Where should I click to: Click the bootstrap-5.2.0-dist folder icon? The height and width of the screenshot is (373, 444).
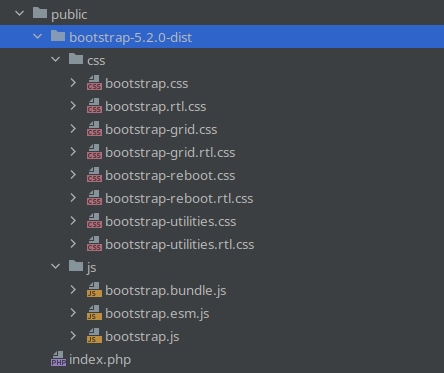click(x=58, y=36)
